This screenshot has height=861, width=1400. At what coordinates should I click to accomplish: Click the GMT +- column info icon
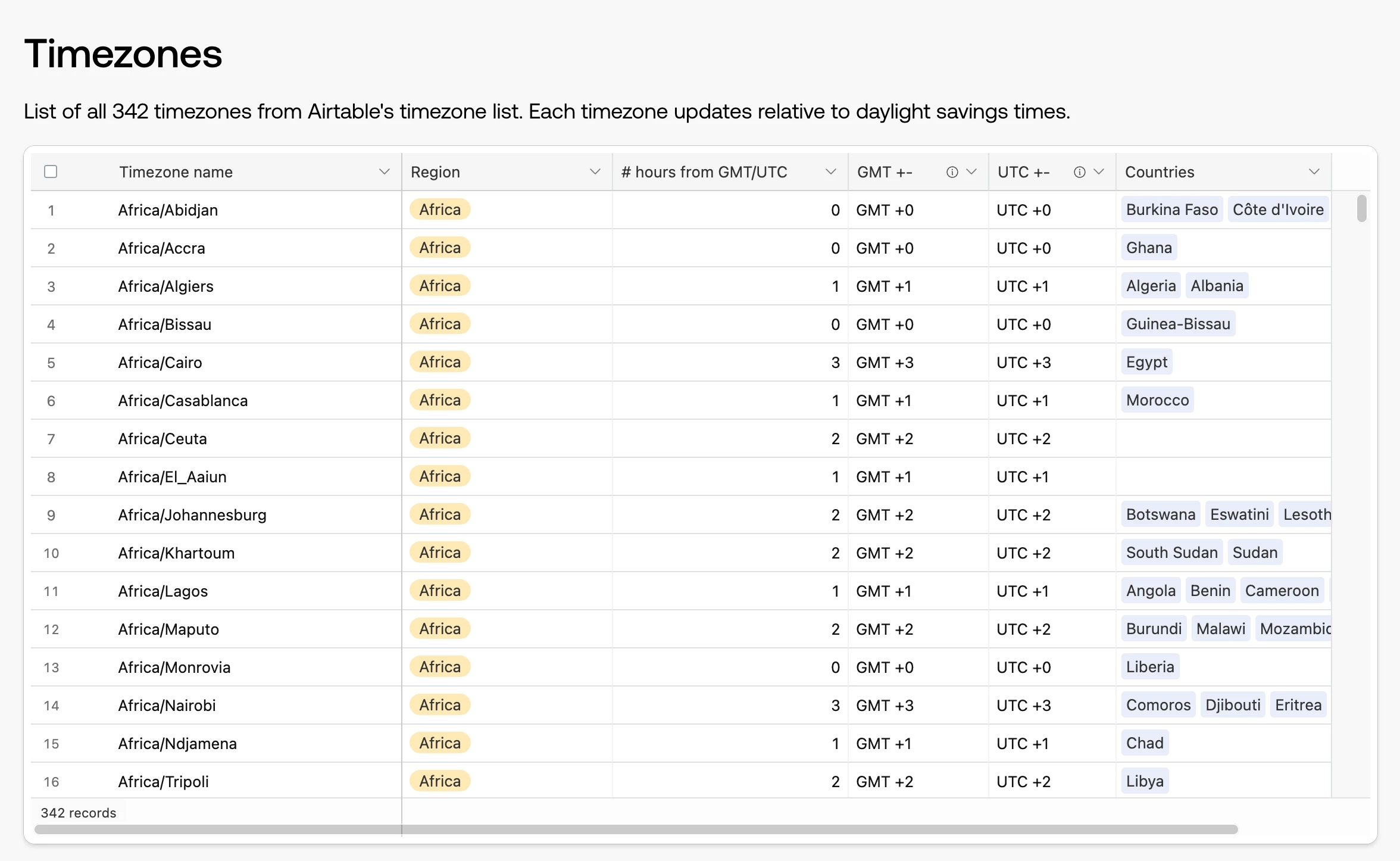click(x=952, y=172)
